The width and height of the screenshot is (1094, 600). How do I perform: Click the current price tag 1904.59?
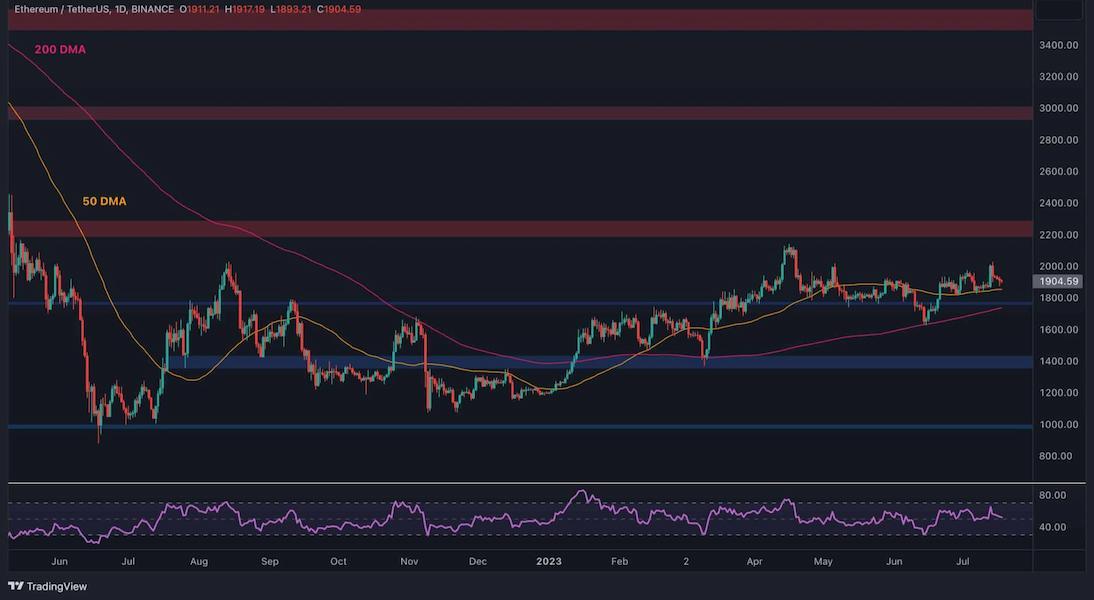(1056, 281)
